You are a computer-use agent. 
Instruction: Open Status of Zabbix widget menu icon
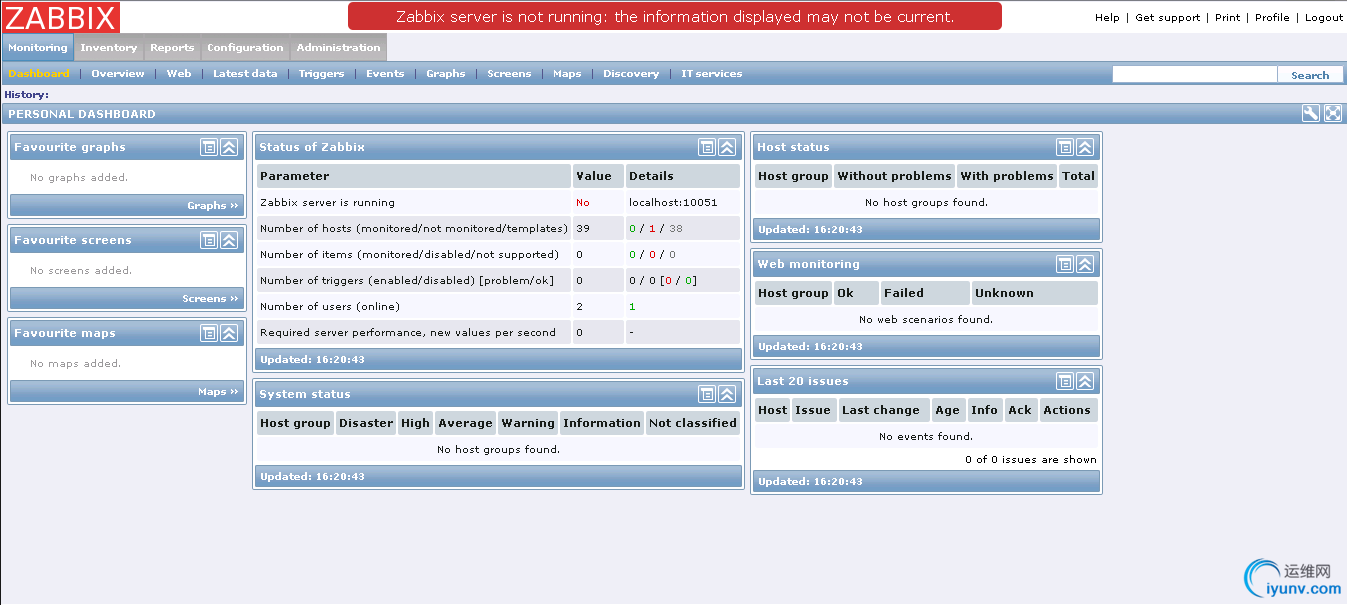[x=707, y=147]
